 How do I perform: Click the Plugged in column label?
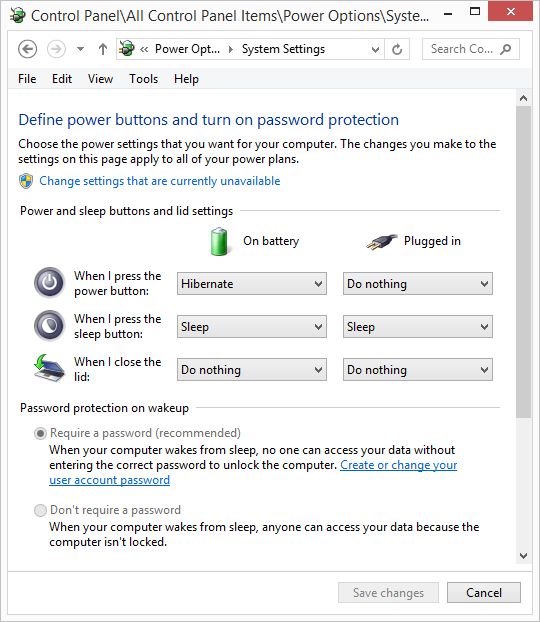click(432, 241)
